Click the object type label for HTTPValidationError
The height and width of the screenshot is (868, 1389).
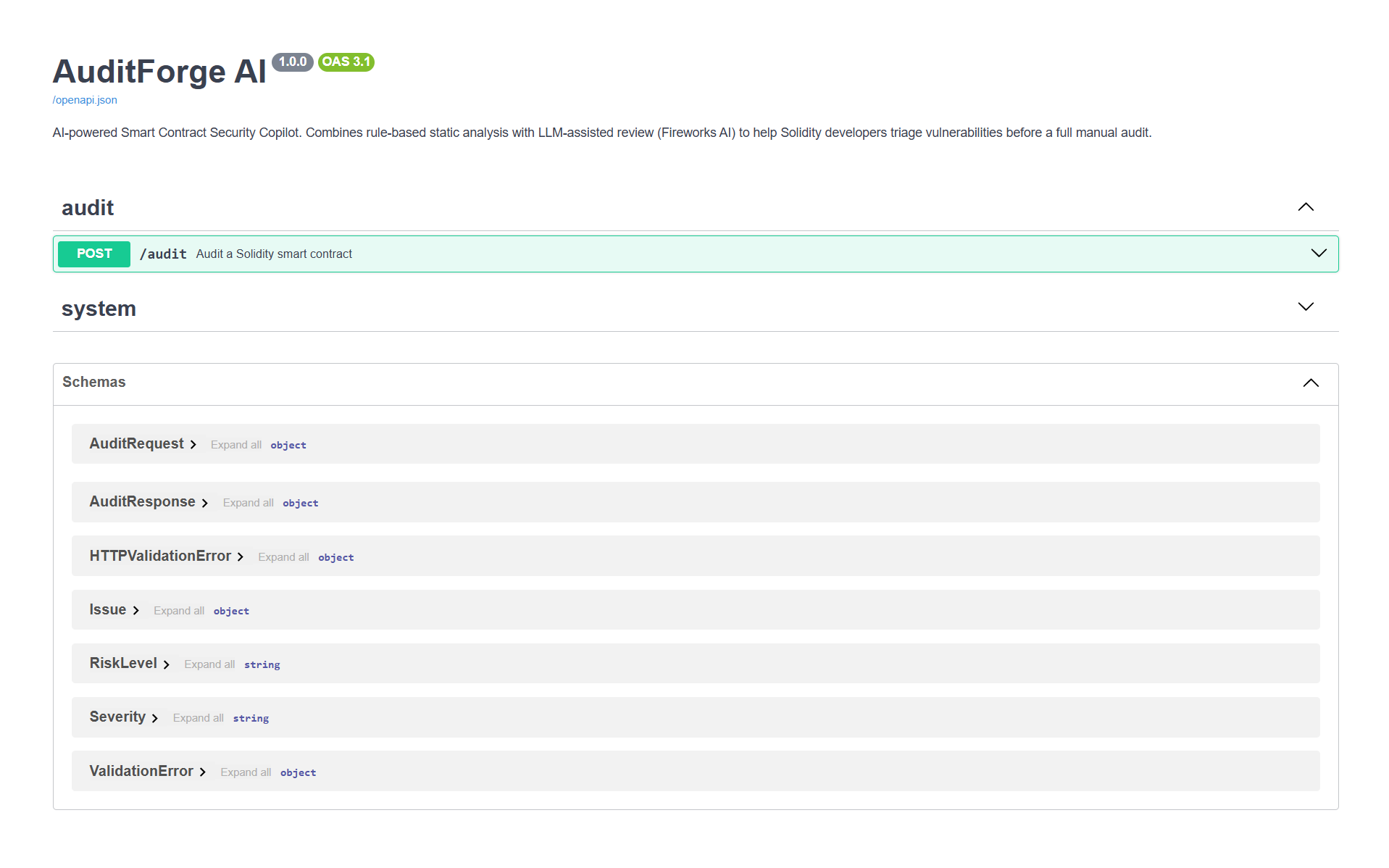pyautogui.click(x=336, y=557)
